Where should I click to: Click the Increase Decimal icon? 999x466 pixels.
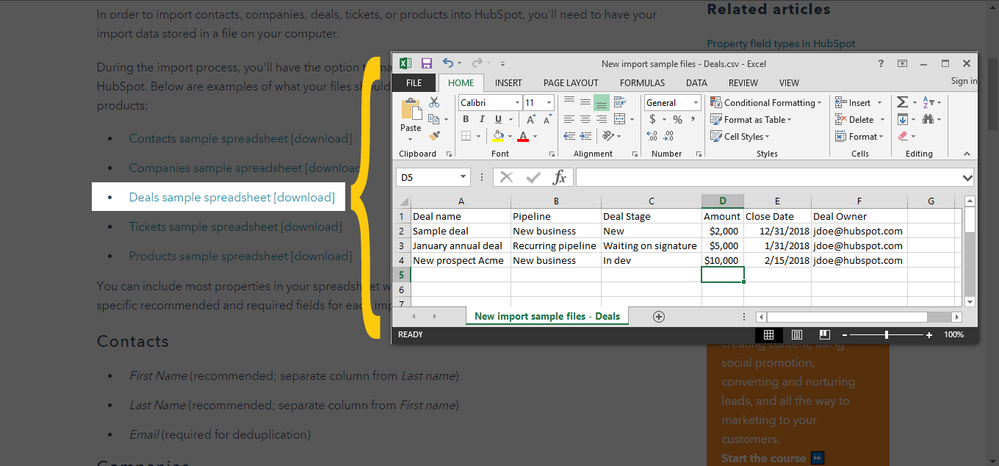[652, 136]
